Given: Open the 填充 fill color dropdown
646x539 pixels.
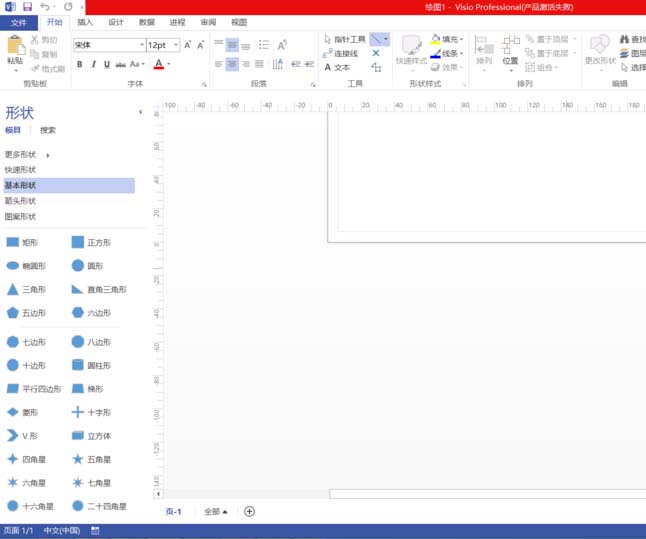Looking at the screenshot, I should pos(447,39).
